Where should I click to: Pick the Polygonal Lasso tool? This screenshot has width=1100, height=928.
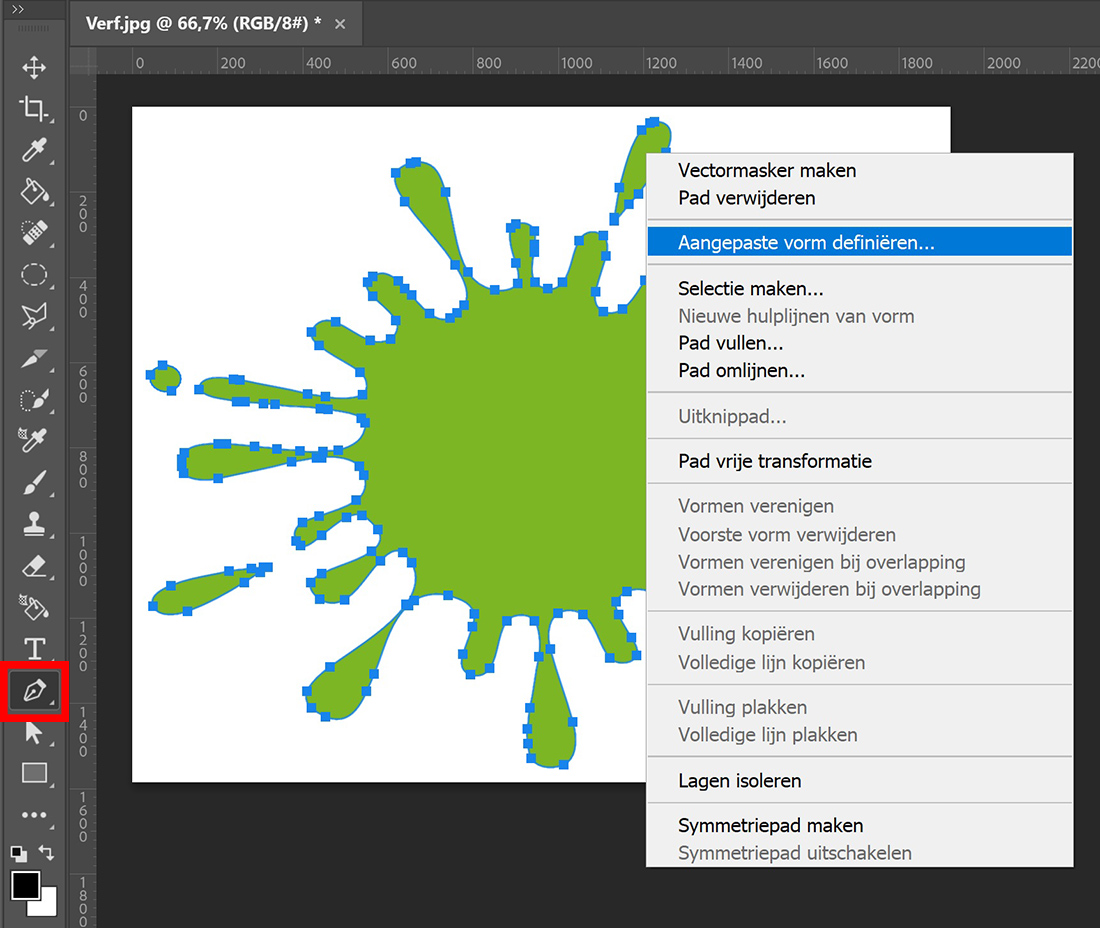click(34, 317)
